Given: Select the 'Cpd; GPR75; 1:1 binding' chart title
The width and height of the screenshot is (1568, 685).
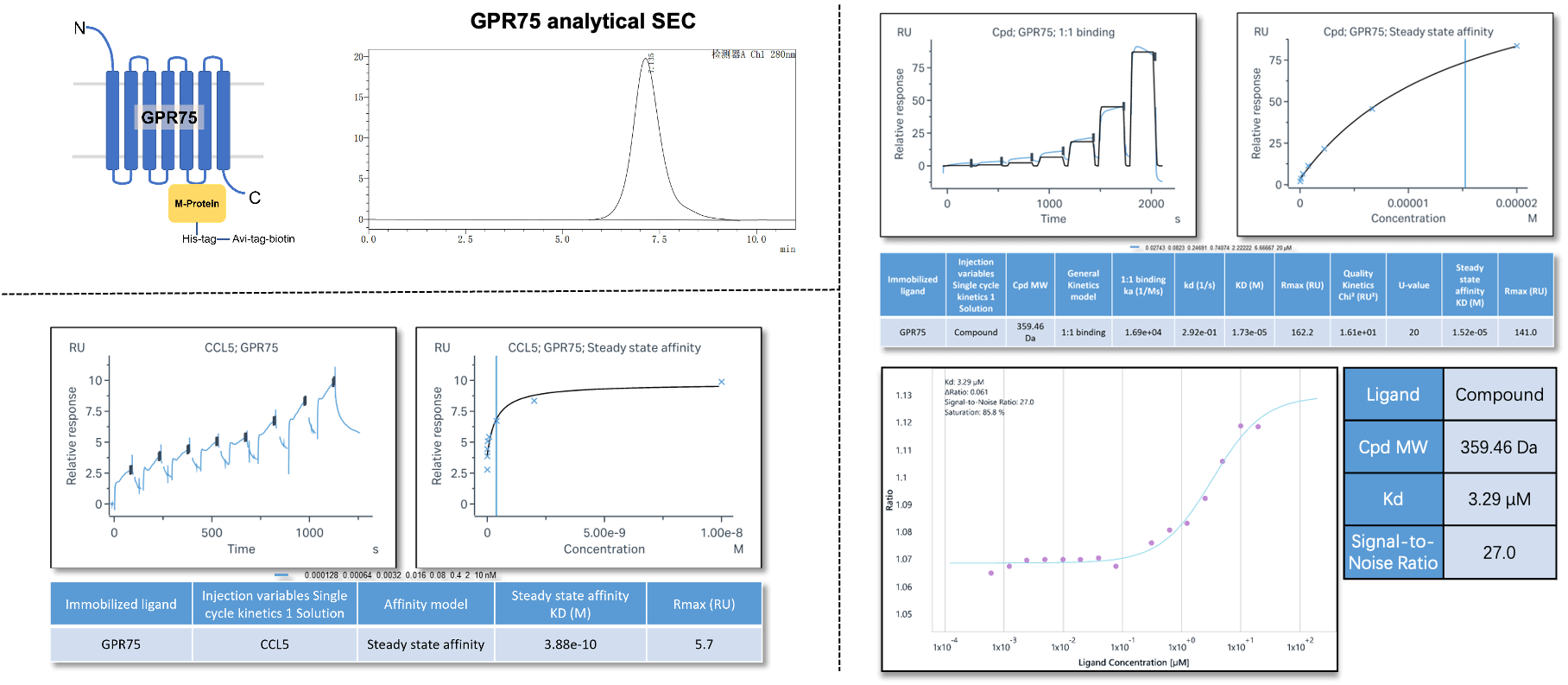Looking at the screenshot, I should [x=1053, y=33].
